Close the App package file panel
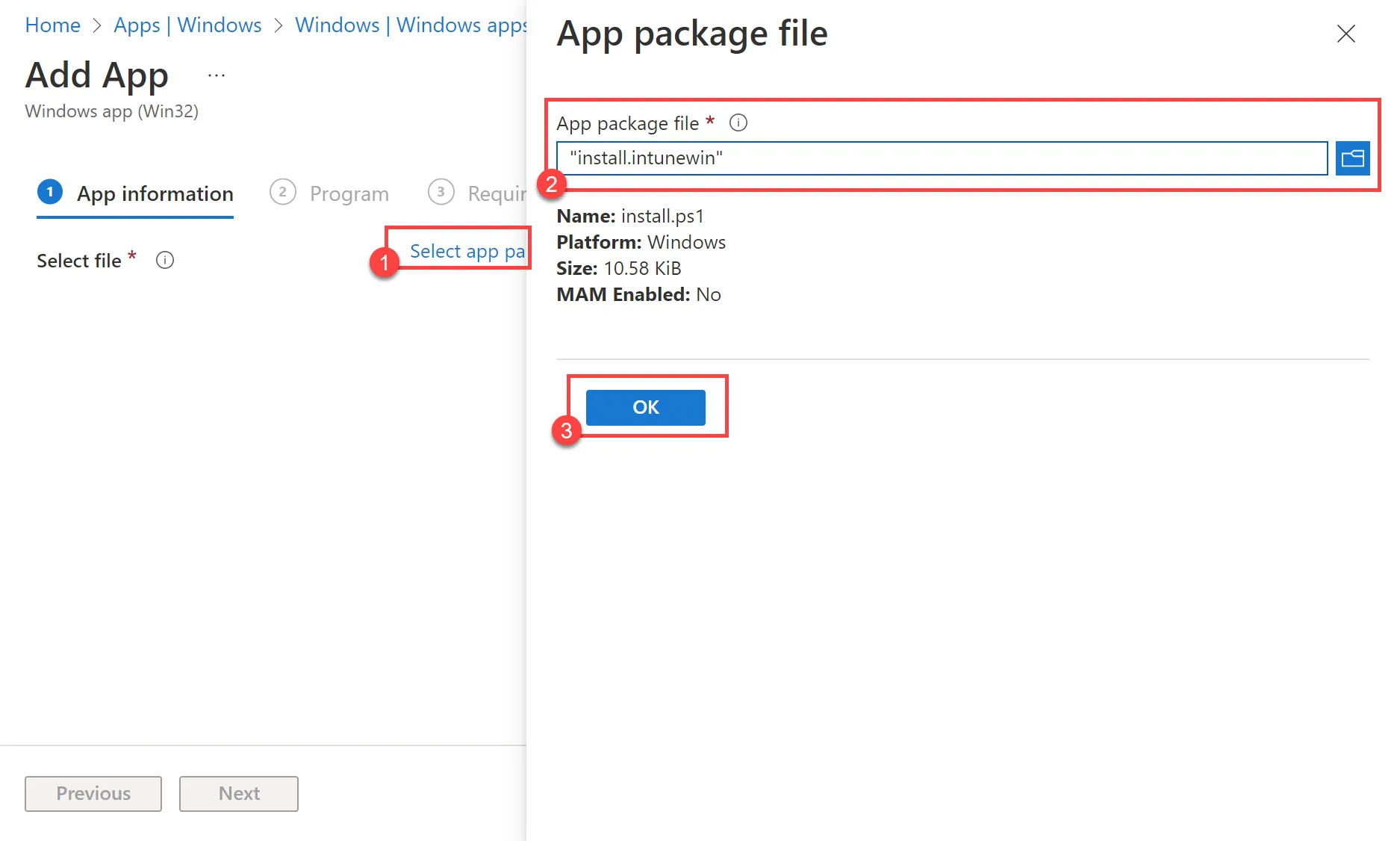This screenshot has width=1400, height=841. (1345, 34)
